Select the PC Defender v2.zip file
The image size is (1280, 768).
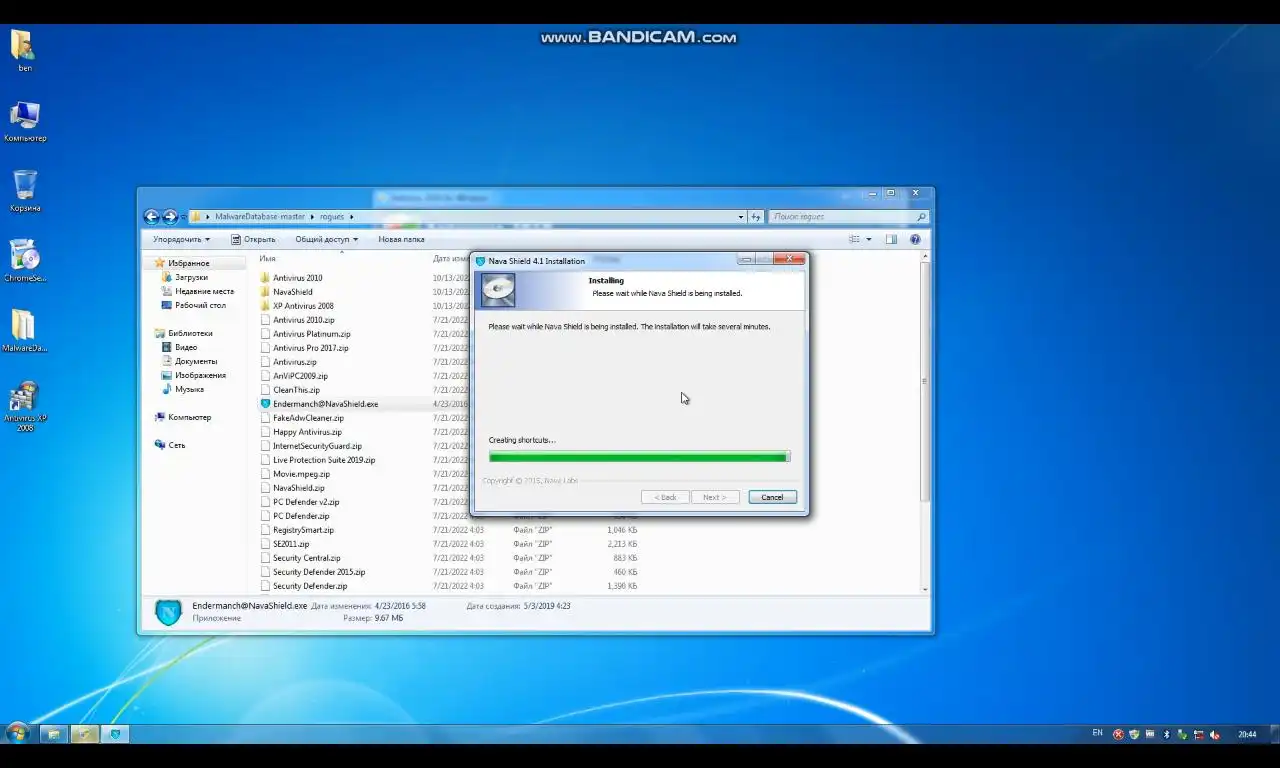(306, 502)
